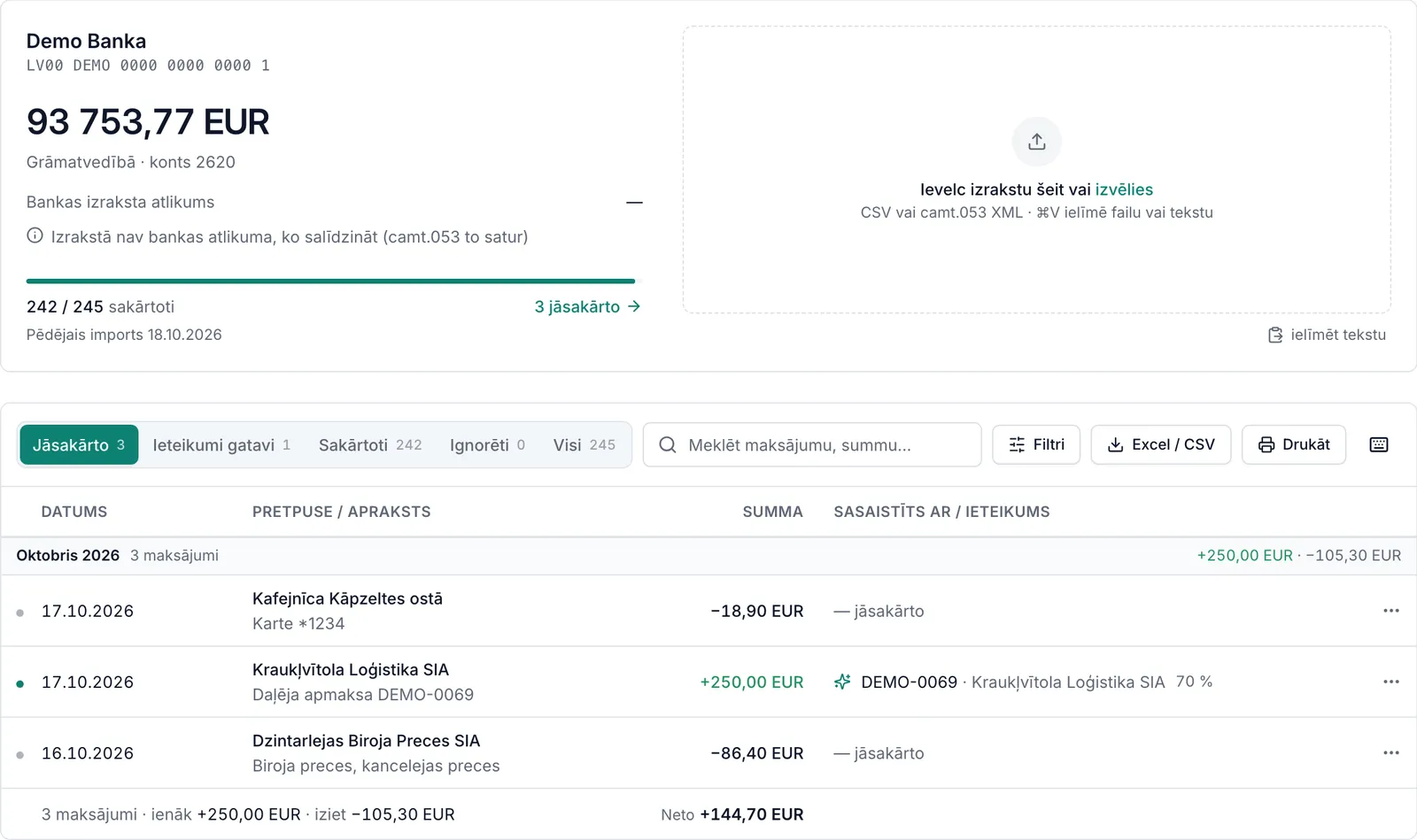This screenshot has height=840, width=1417.
Task: Click the Dzintarlejas Biroja Preces SIA payee name
Action: click(366, 741)
